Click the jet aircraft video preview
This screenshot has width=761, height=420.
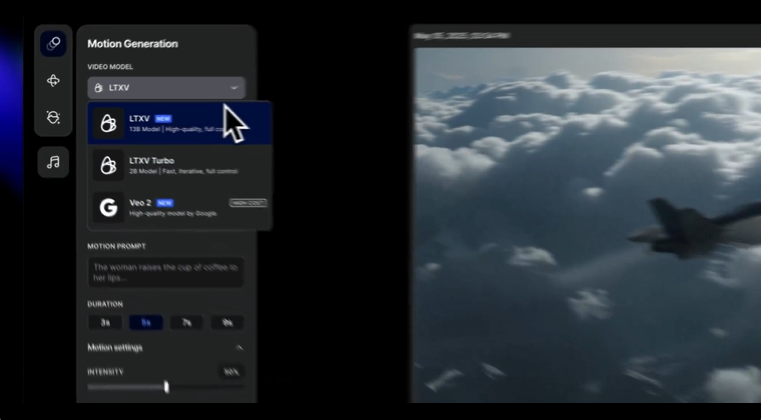(x=587, y=225)
